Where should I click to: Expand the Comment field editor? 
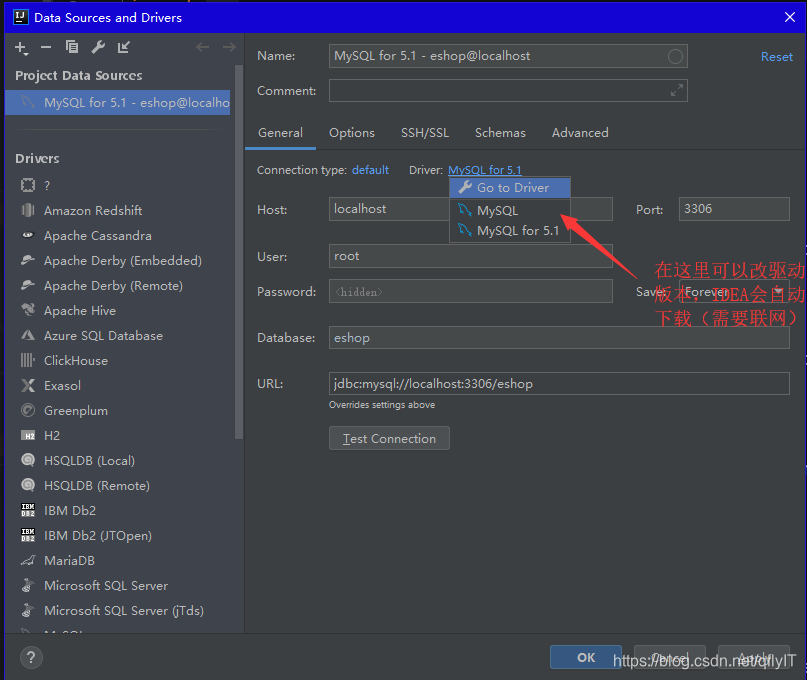pyautogui.click(x=677, y=90)
